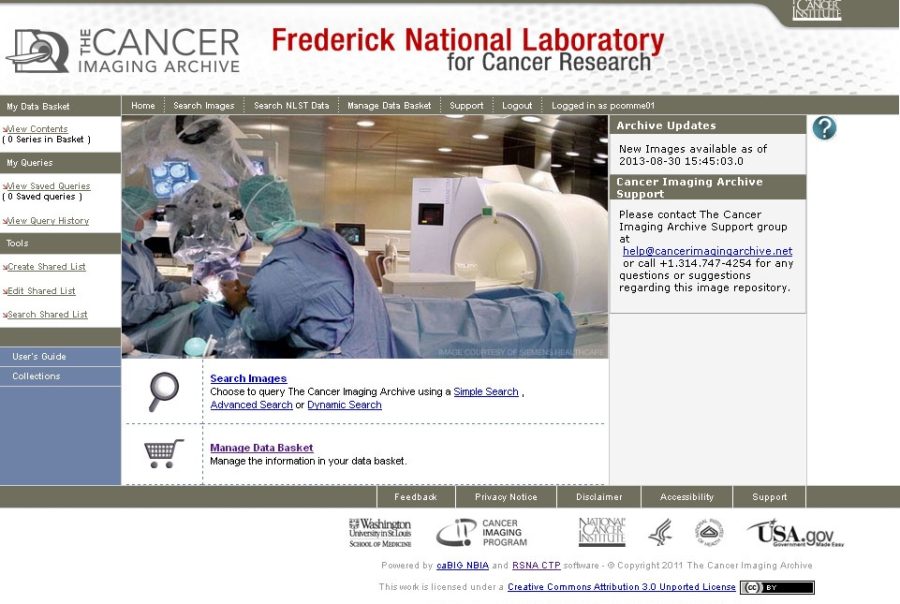Image resolution: width=900 pixels, height=604 pixels.
Task: Click the 'Archive Updates' panel header
Action: pos(708,125)
